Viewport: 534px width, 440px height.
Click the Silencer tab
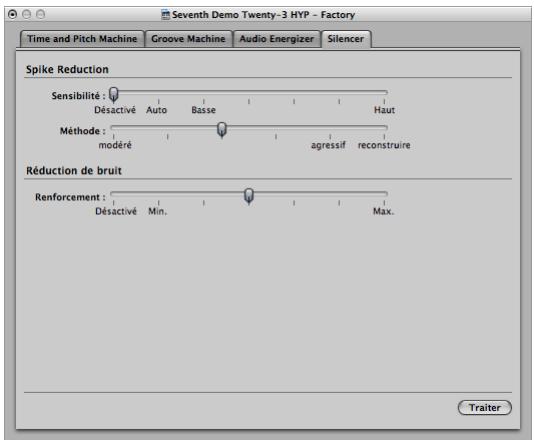point(346,39)
